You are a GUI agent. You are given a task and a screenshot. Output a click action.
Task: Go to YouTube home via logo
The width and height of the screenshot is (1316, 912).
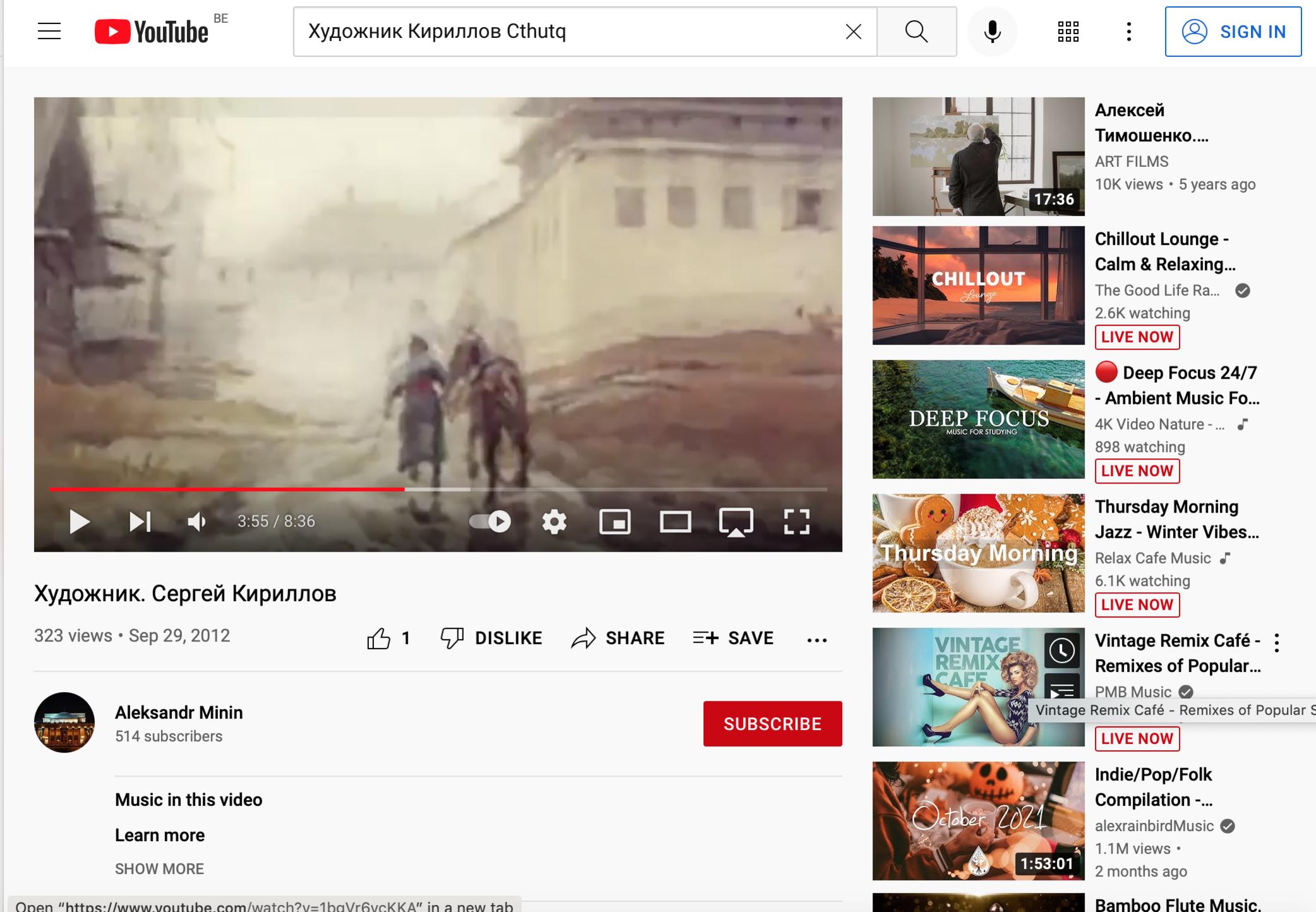tap(152, 32)
